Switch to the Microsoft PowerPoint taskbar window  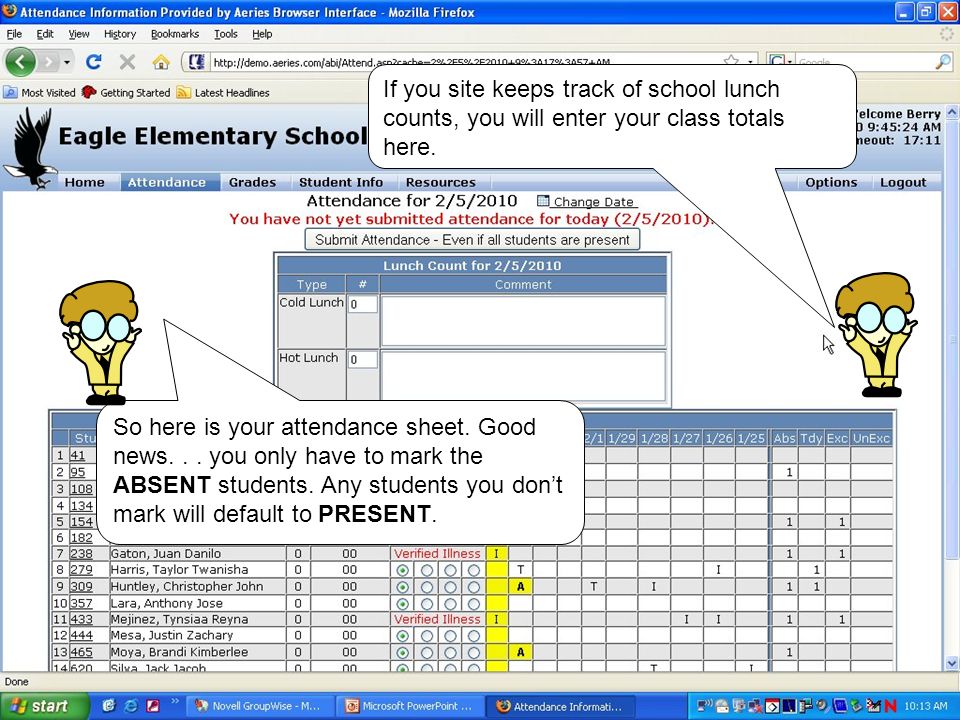click(x=411, y=706)
